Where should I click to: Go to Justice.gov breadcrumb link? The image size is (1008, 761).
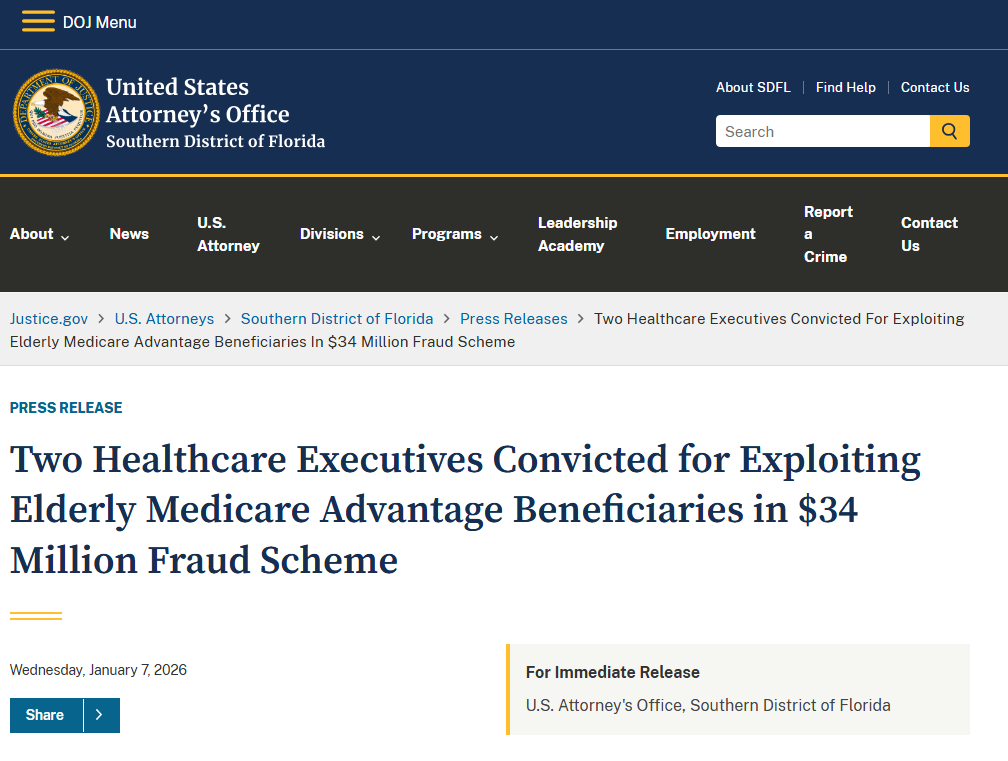click(49, 319)
